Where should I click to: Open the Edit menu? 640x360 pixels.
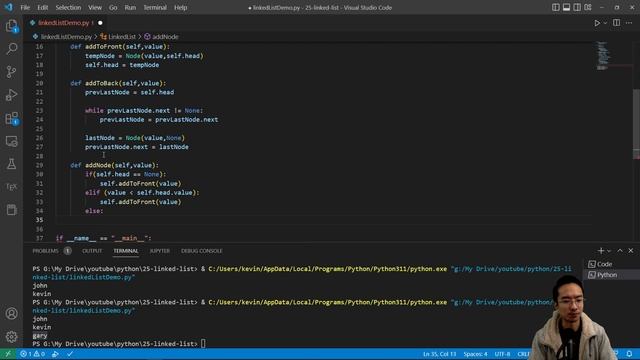click(x=42, y=7)
